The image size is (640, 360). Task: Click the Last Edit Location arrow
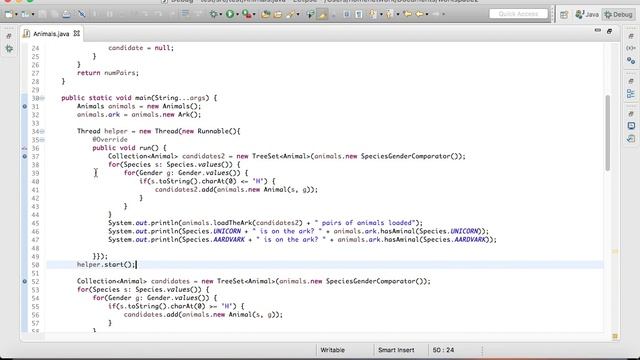[407, 14]
